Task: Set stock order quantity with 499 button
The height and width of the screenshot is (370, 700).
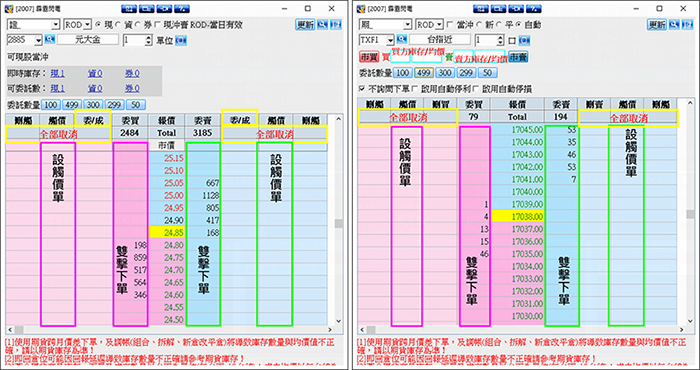Action: point(71,105)
